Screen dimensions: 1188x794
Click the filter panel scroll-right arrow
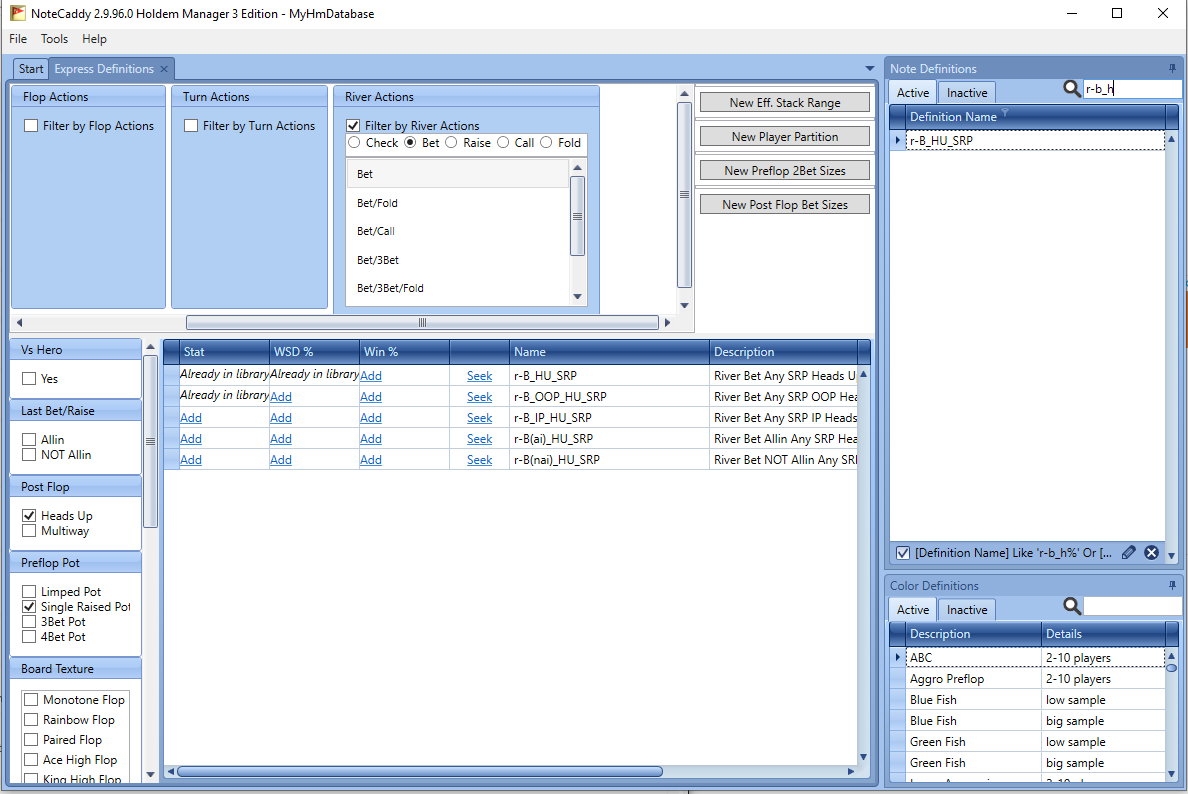667,323
